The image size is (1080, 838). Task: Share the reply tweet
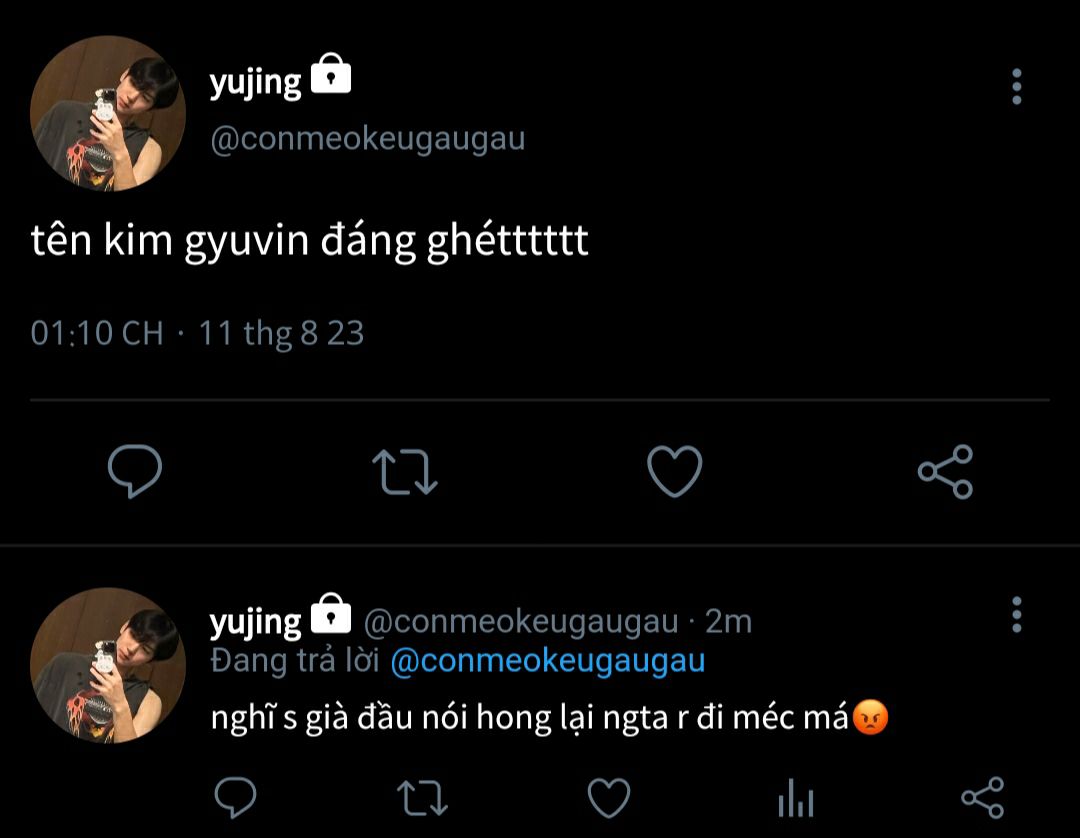[982, 798]
